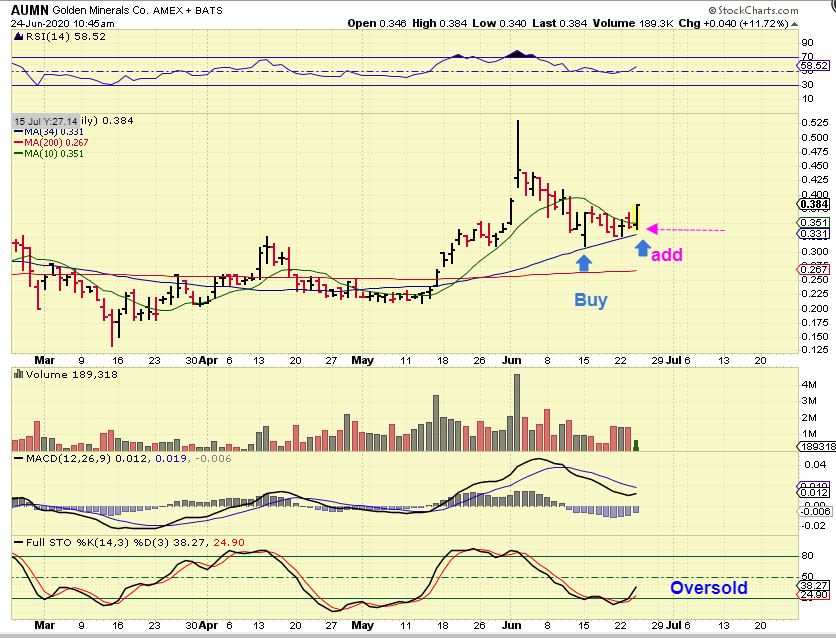Image resolution: width=836 pixels, height=638 pixels.
Task: Click the -0.006 MACD histogram tag on right axis
Action: [814, 511]
